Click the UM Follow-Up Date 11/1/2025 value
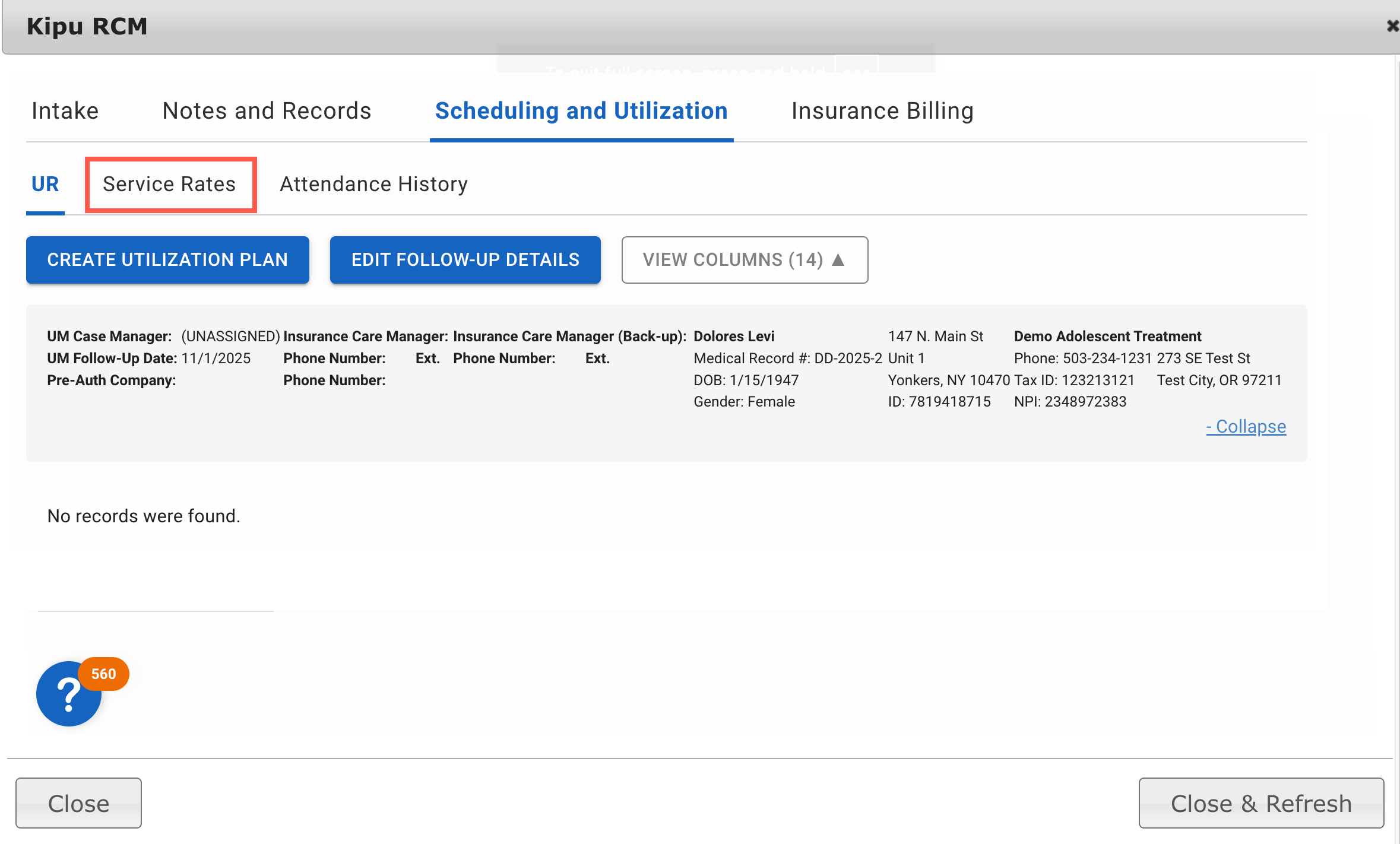Image resolution: width=1400 pixels, height=844 pixels. pyautogui.click(x=217, y=358)
